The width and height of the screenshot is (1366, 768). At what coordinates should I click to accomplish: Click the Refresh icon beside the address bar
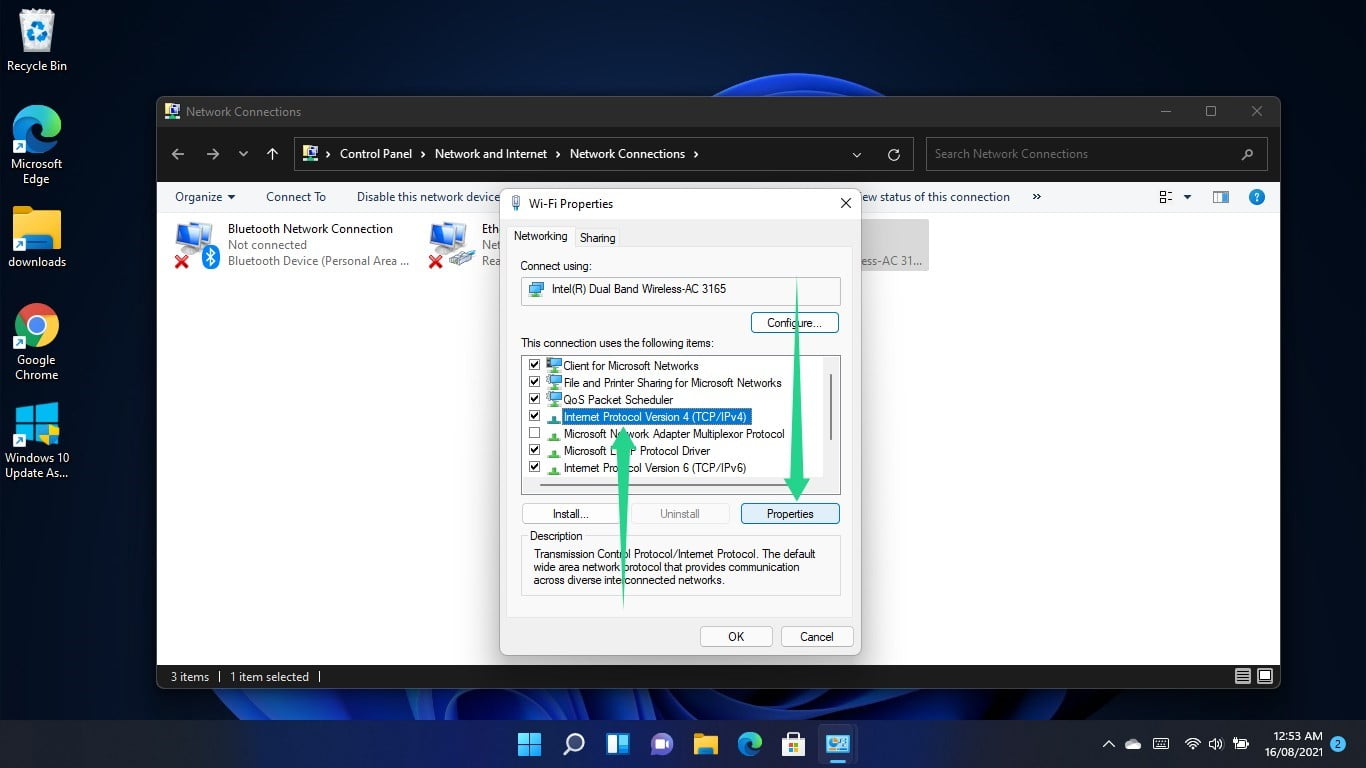point(894,155)
